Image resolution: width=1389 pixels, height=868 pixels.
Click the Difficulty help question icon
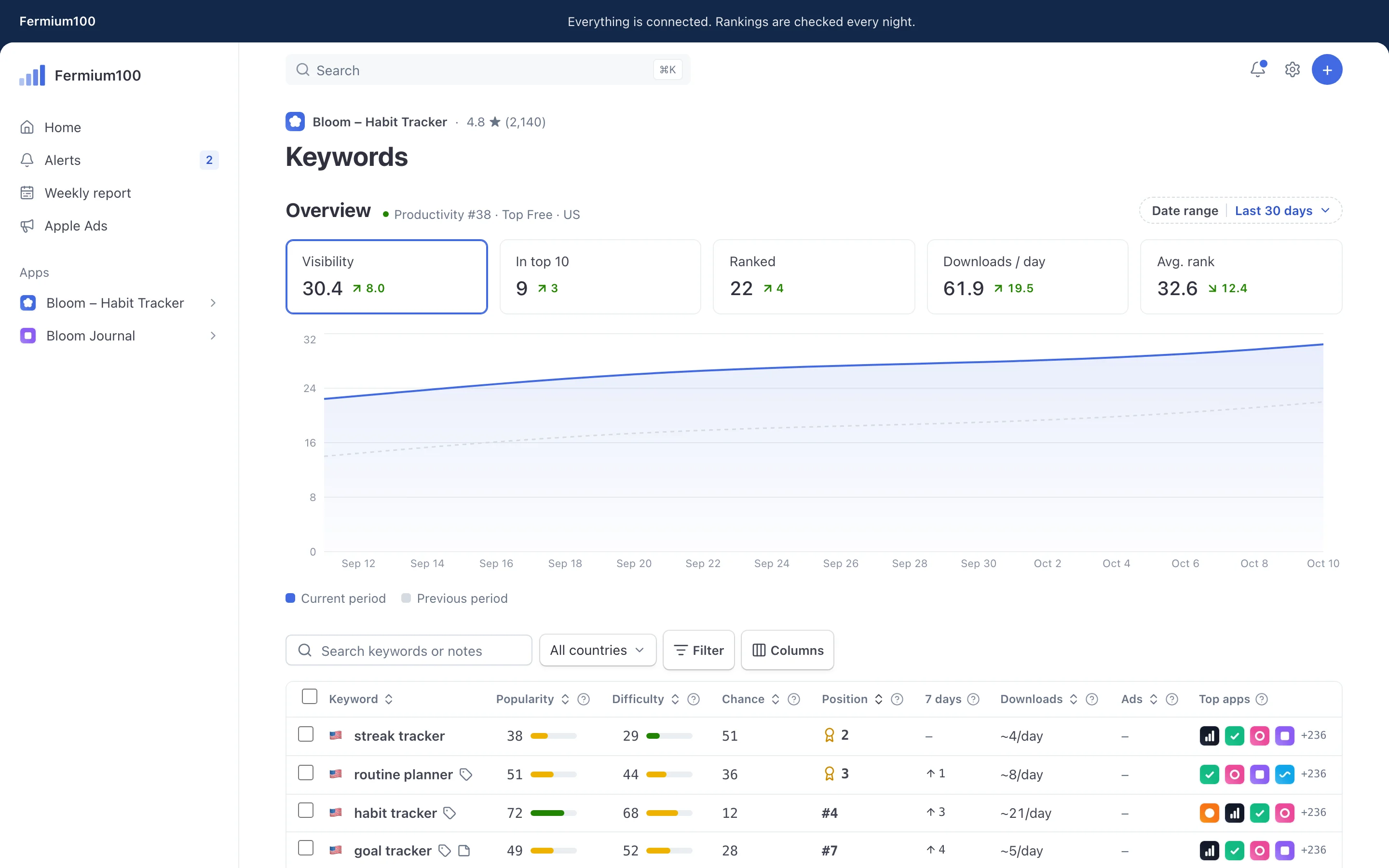coord(694,699)
